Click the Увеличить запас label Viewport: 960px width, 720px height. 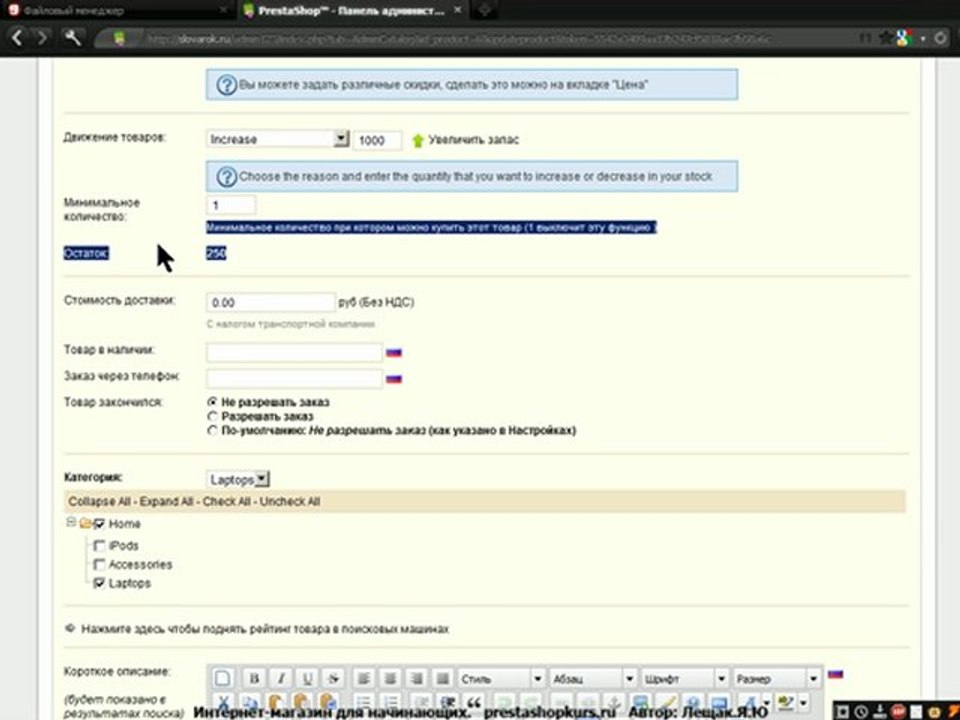pos(473,140)
